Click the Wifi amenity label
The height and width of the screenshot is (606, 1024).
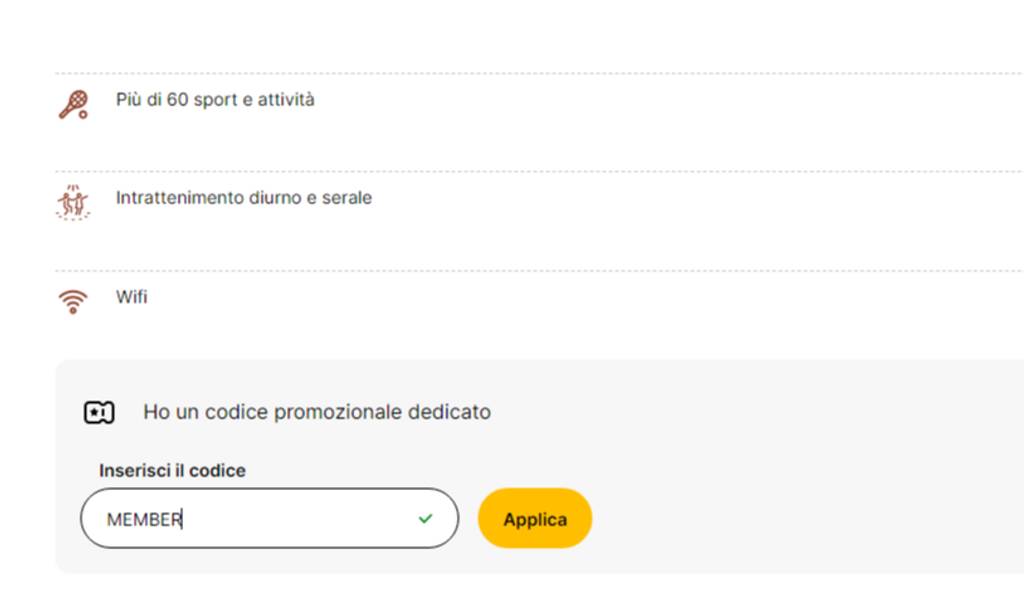[x=131, y=297]
